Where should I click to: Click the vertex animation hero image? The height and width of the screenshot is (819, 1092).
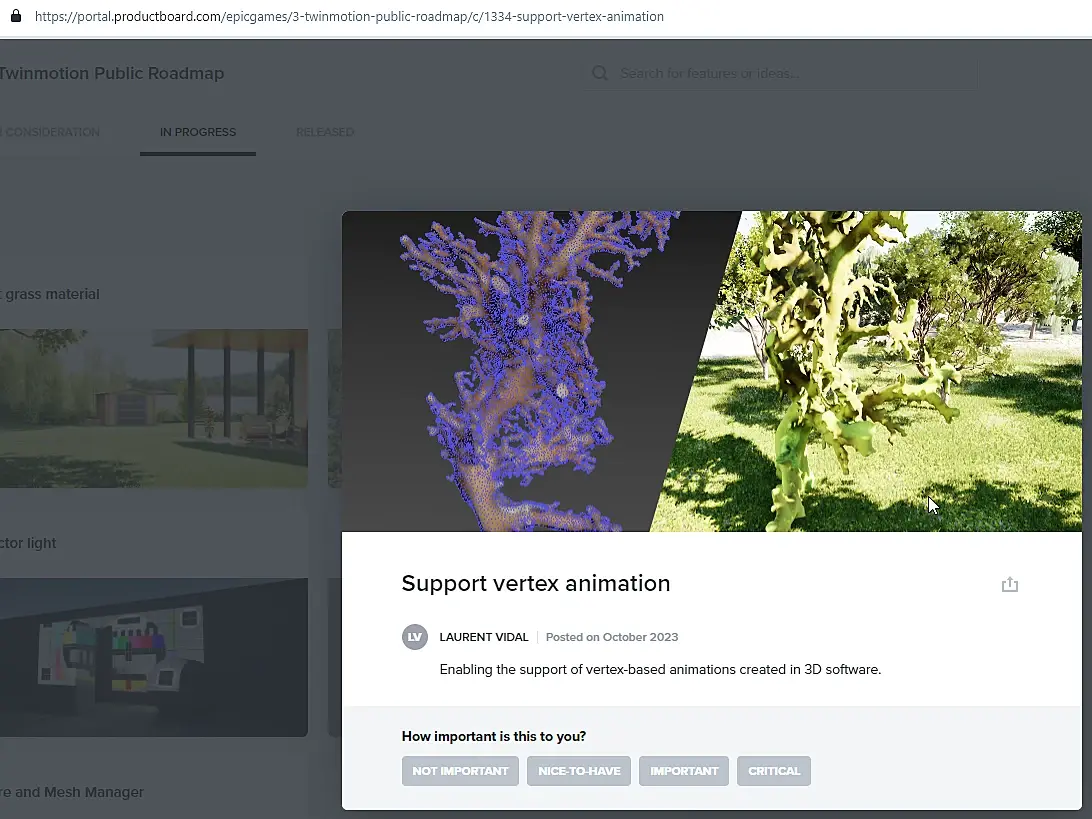pos(712,371)
